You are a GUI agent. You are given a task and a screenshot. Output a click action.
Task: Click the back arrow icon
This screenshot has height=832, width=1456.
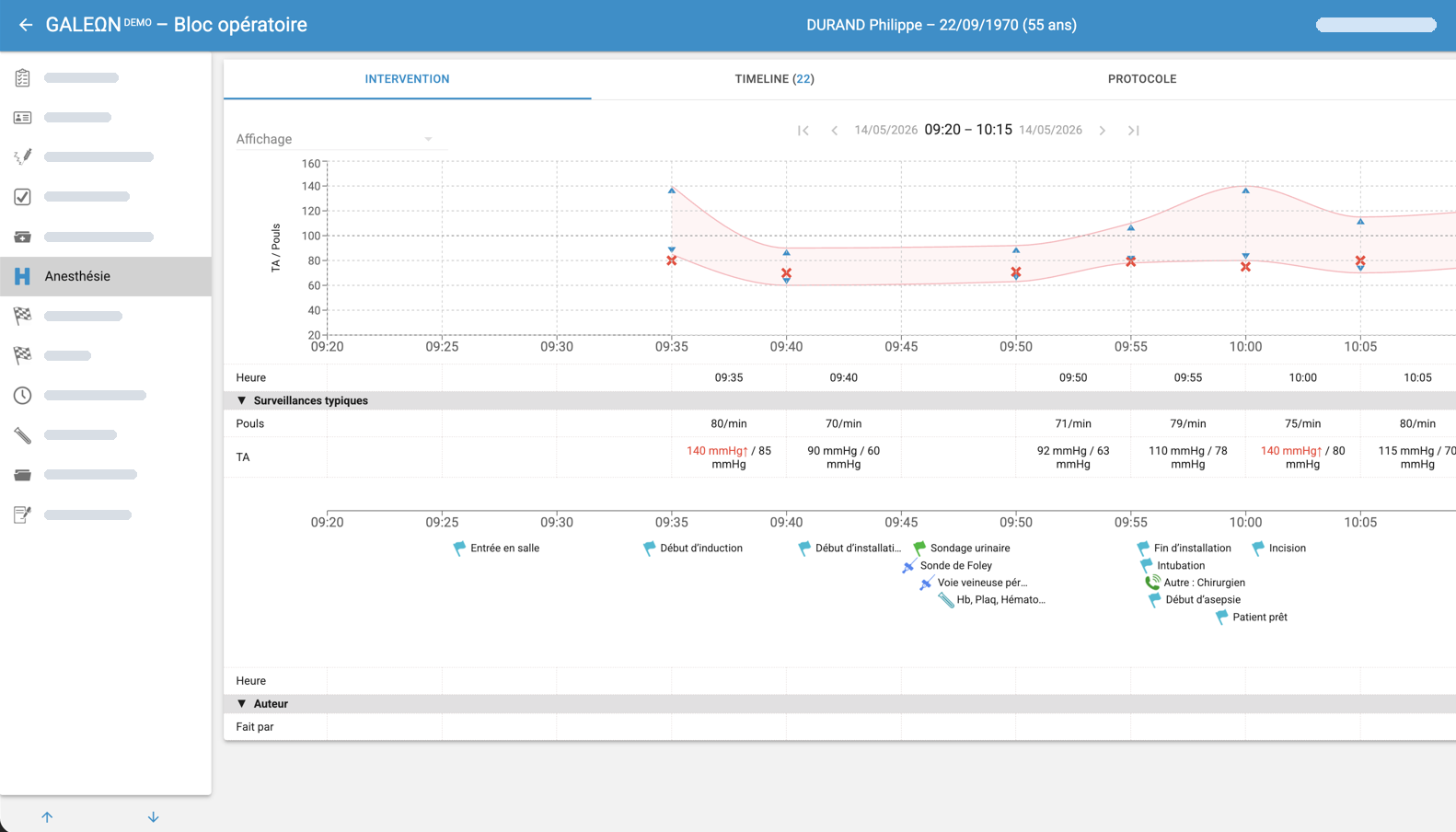[26, 25]
